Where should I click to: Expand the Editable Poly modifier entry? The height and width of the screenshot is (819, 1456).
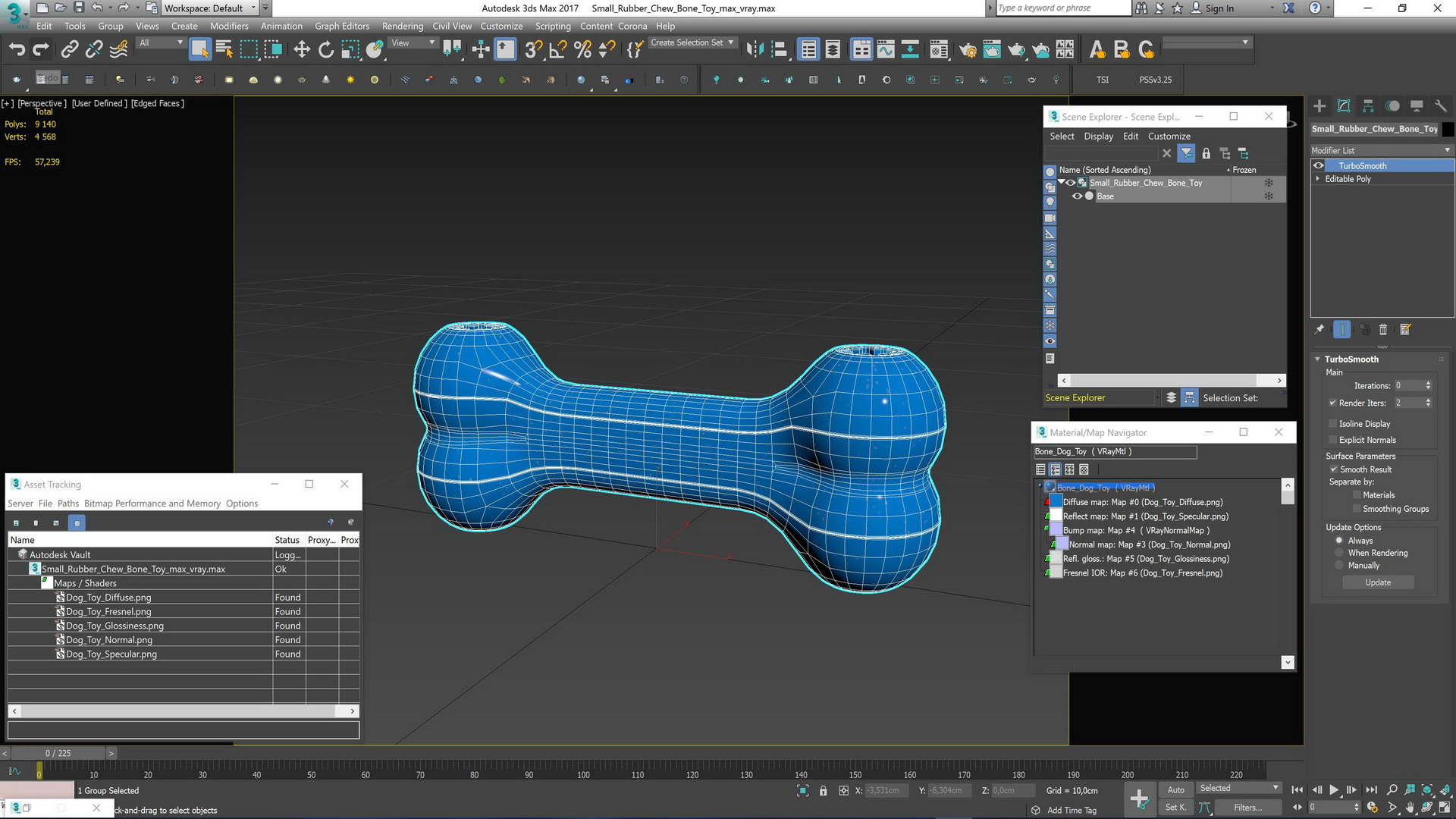point(1318,179)
